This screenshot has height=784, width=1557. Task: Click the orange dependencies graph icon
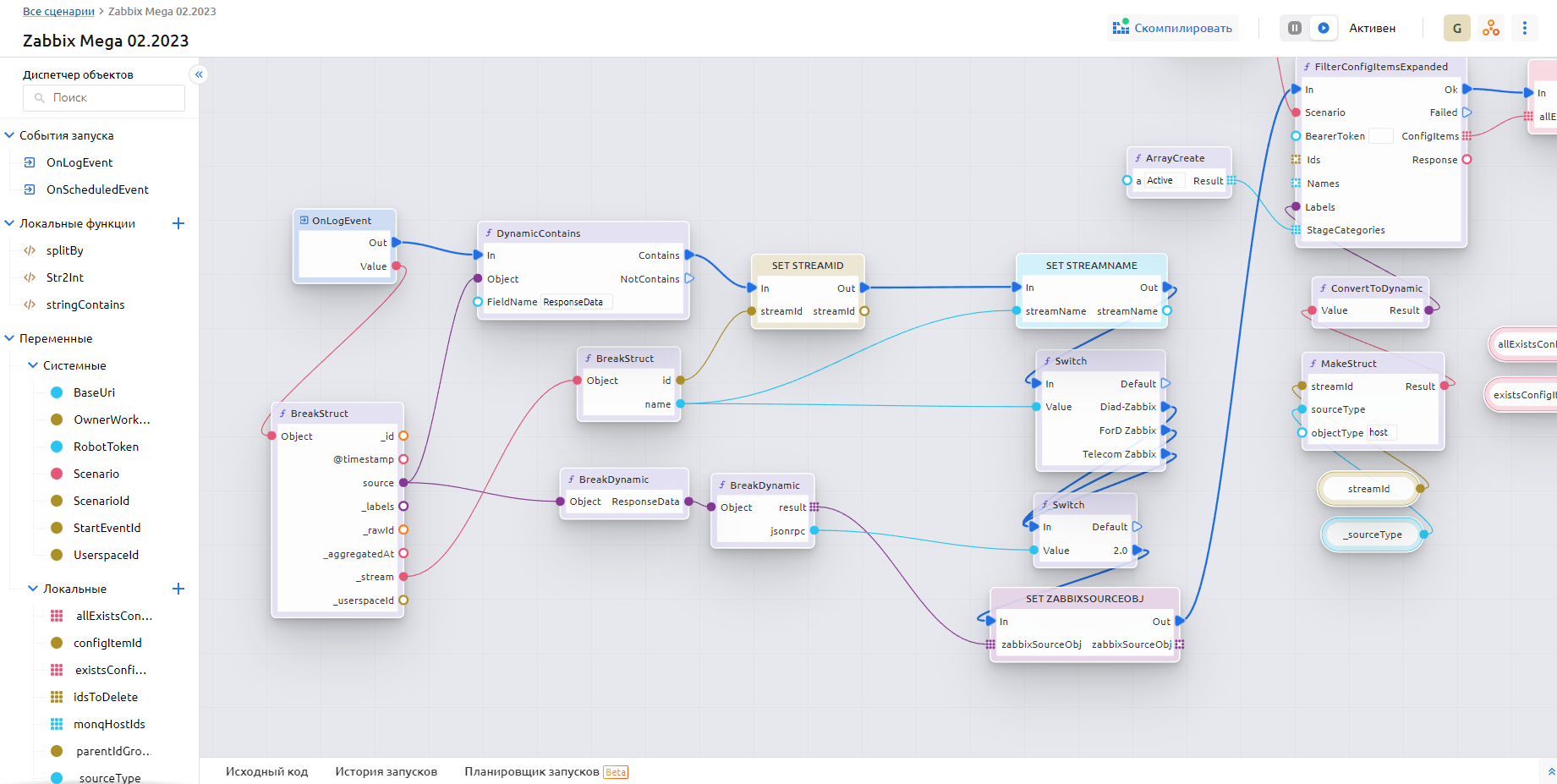click(x=1490, y=28)
